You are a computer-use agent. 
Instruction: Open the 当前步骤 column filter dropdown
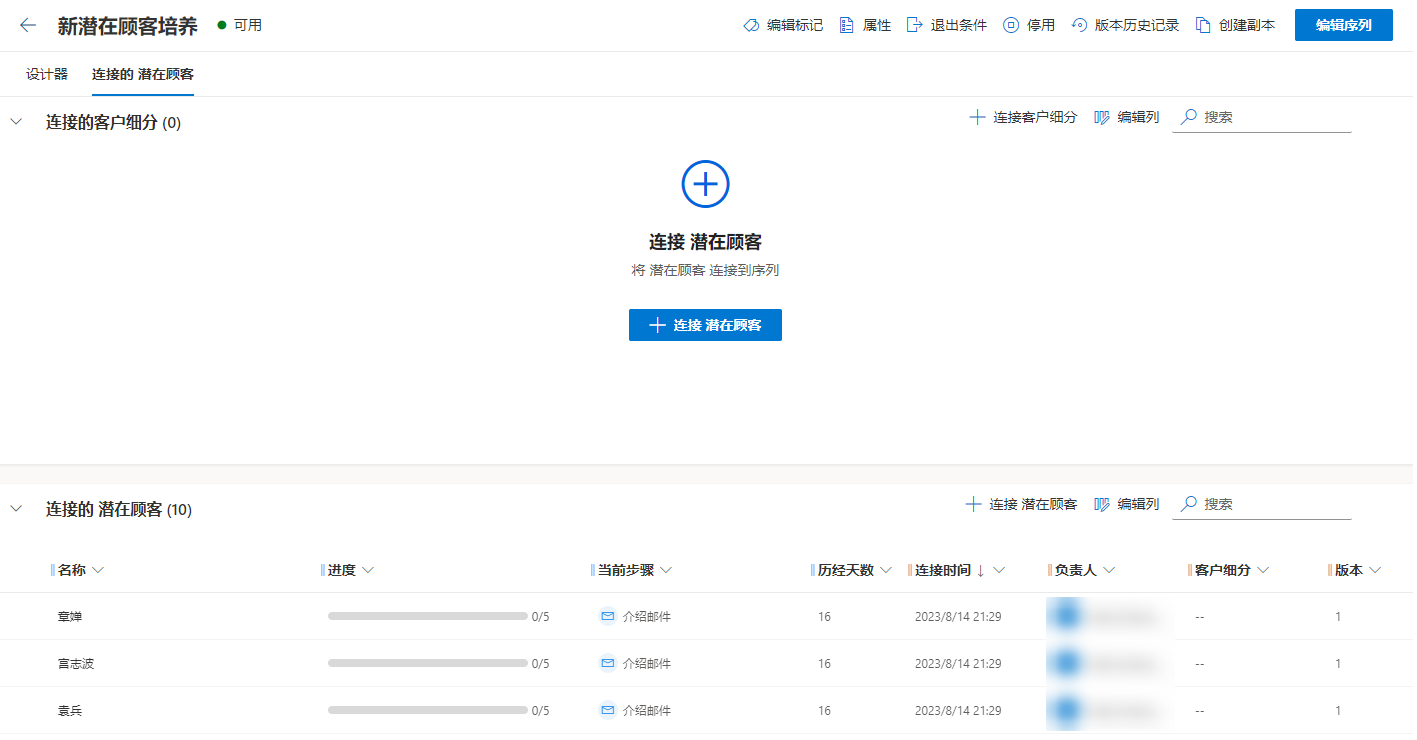tap(666, 570)
